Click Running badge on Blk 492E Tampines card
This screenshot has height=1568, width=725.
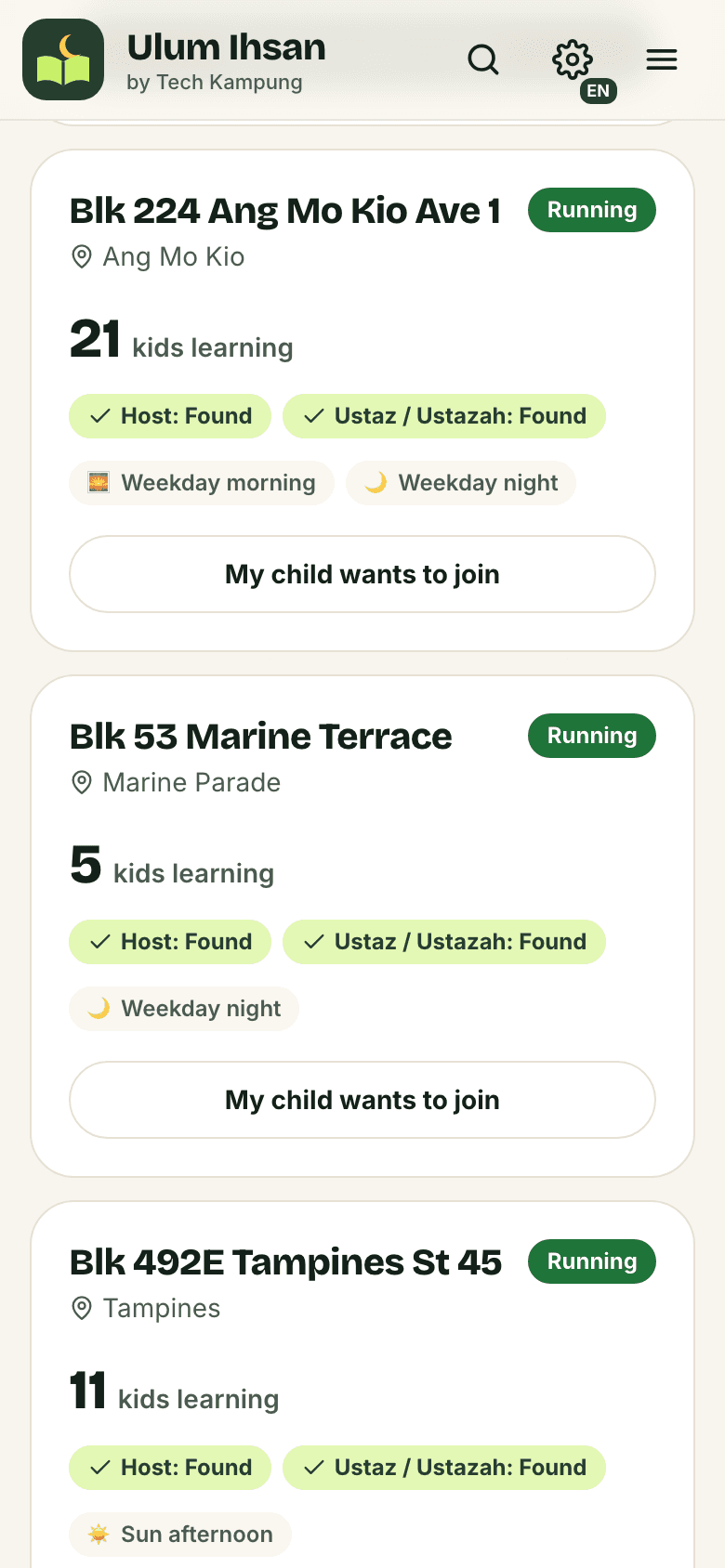pyautogui.click(x=592, y=1261)
